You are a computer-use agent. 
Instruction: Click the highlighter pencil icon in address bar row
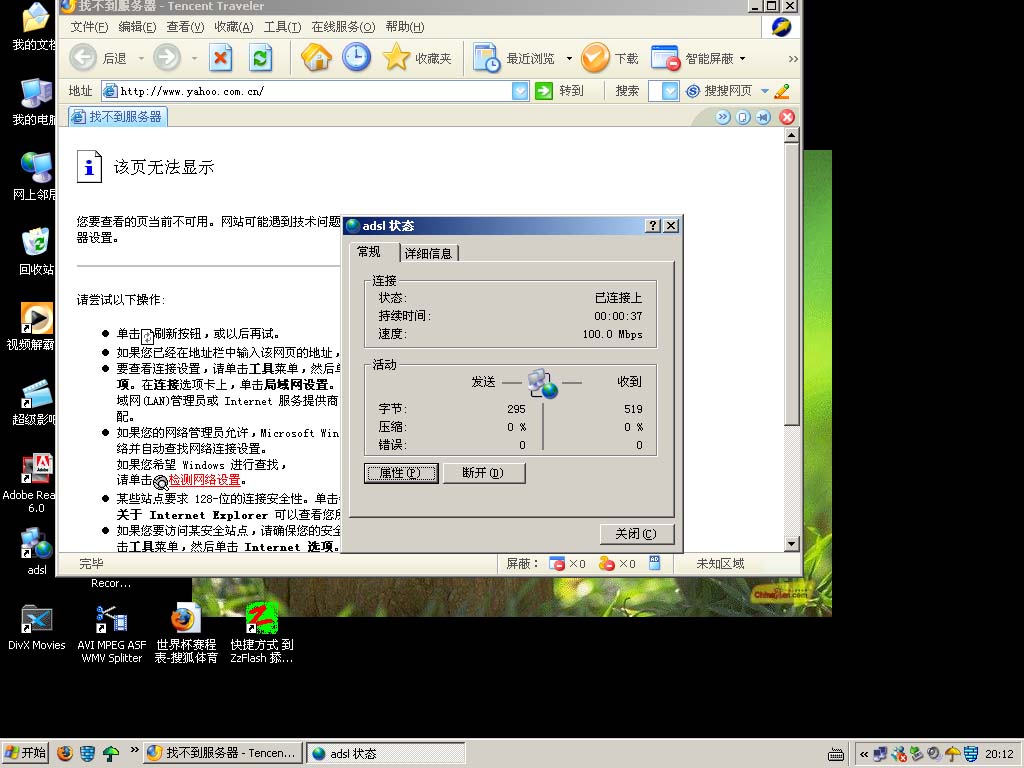point(782,91)
